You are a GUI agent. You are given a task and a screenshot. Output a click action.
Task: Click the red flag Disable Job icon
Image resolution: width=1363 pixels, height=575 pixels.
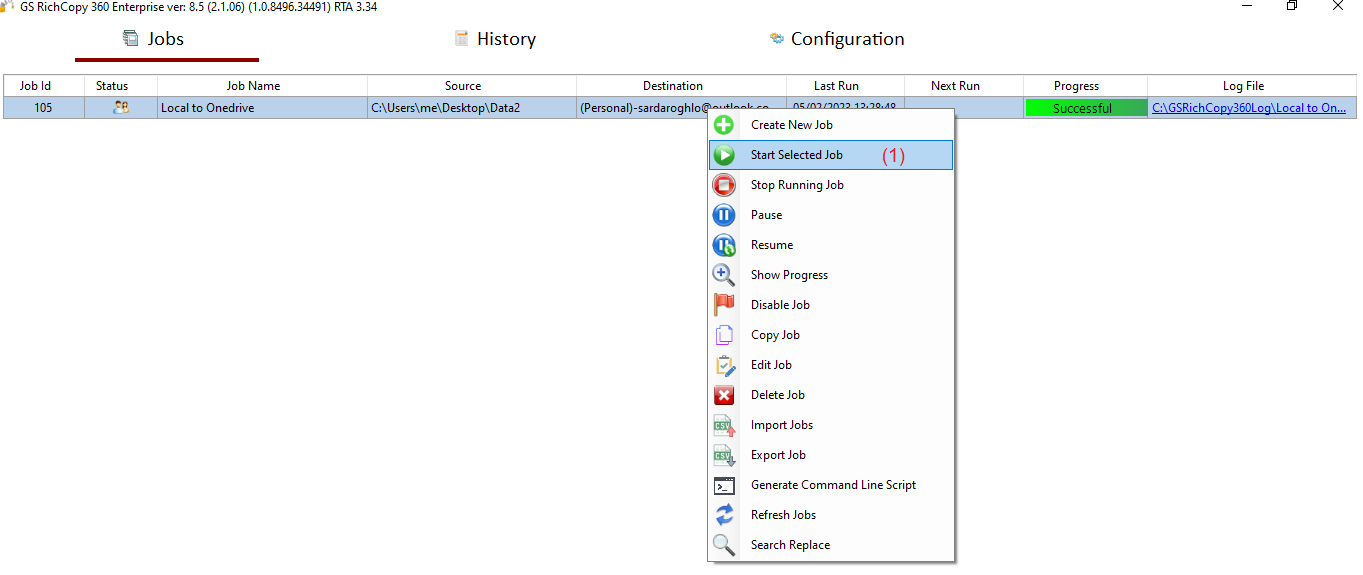(724, 305)
